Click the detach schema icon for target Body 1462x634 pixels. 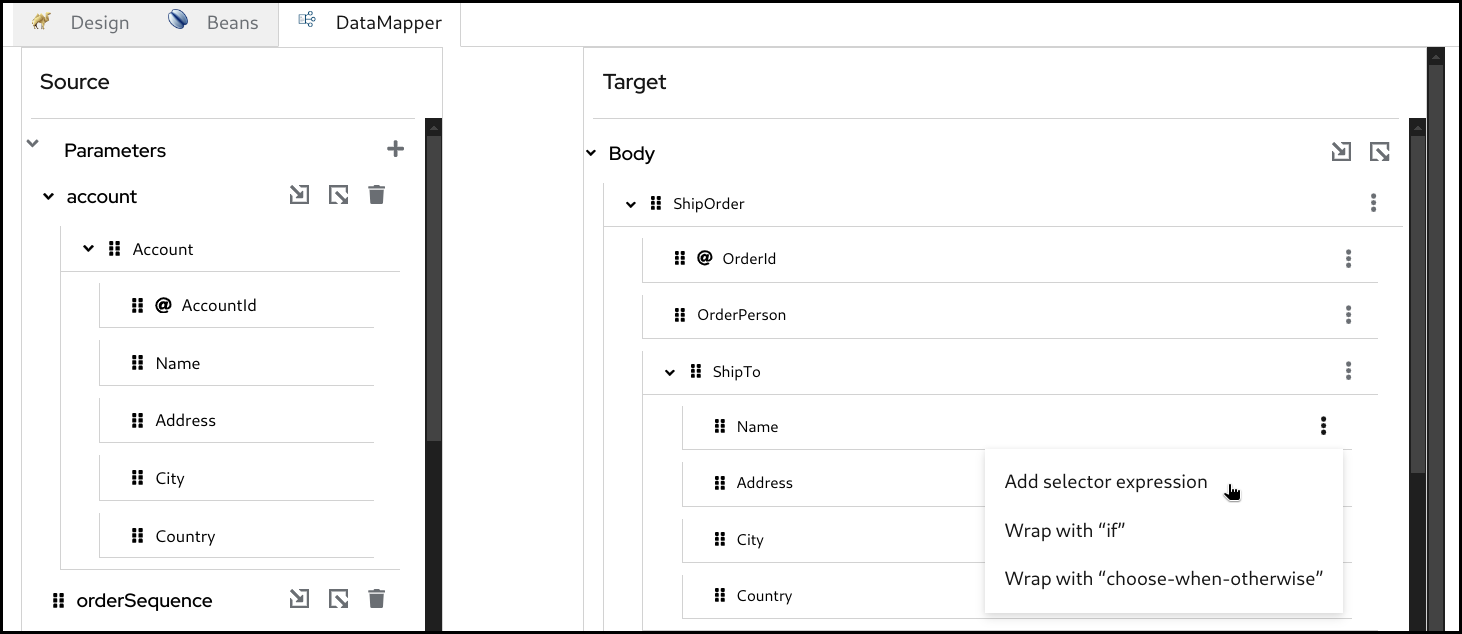1380,152
